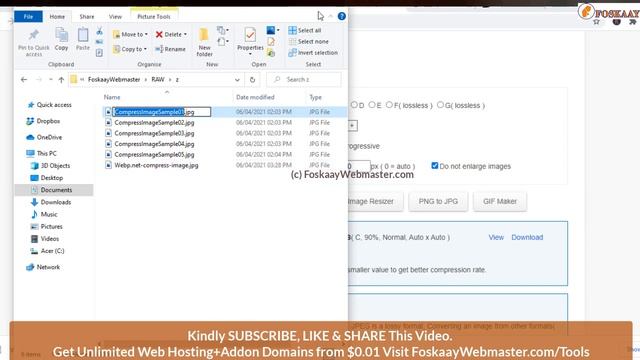The width and height of the screenshot is (640, 360).
Task: Open 3D Objects folder in sidebar
Action: click(x=50, y=166)
